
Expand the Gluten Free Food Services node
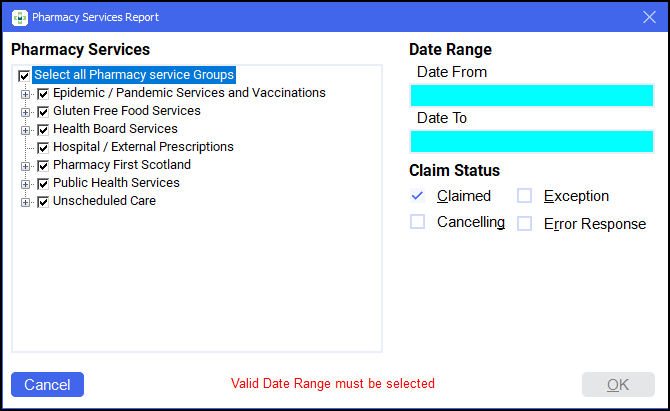click(x=26, y=111)
